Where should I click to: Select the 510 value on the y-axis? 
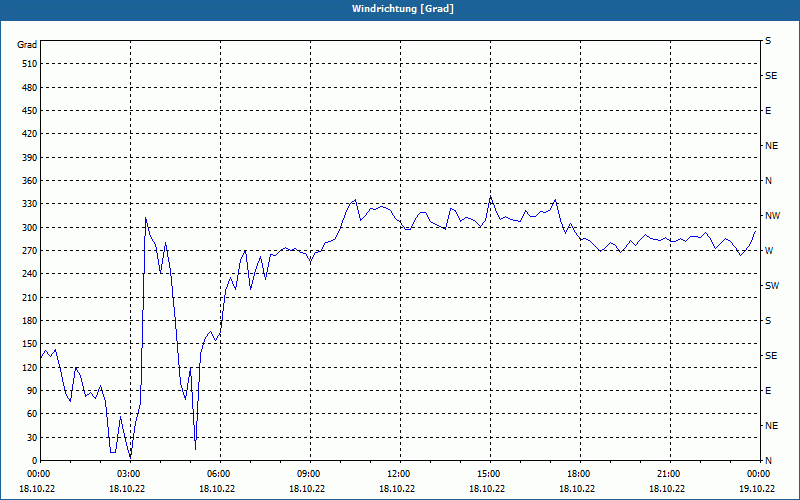pos(30,64)
